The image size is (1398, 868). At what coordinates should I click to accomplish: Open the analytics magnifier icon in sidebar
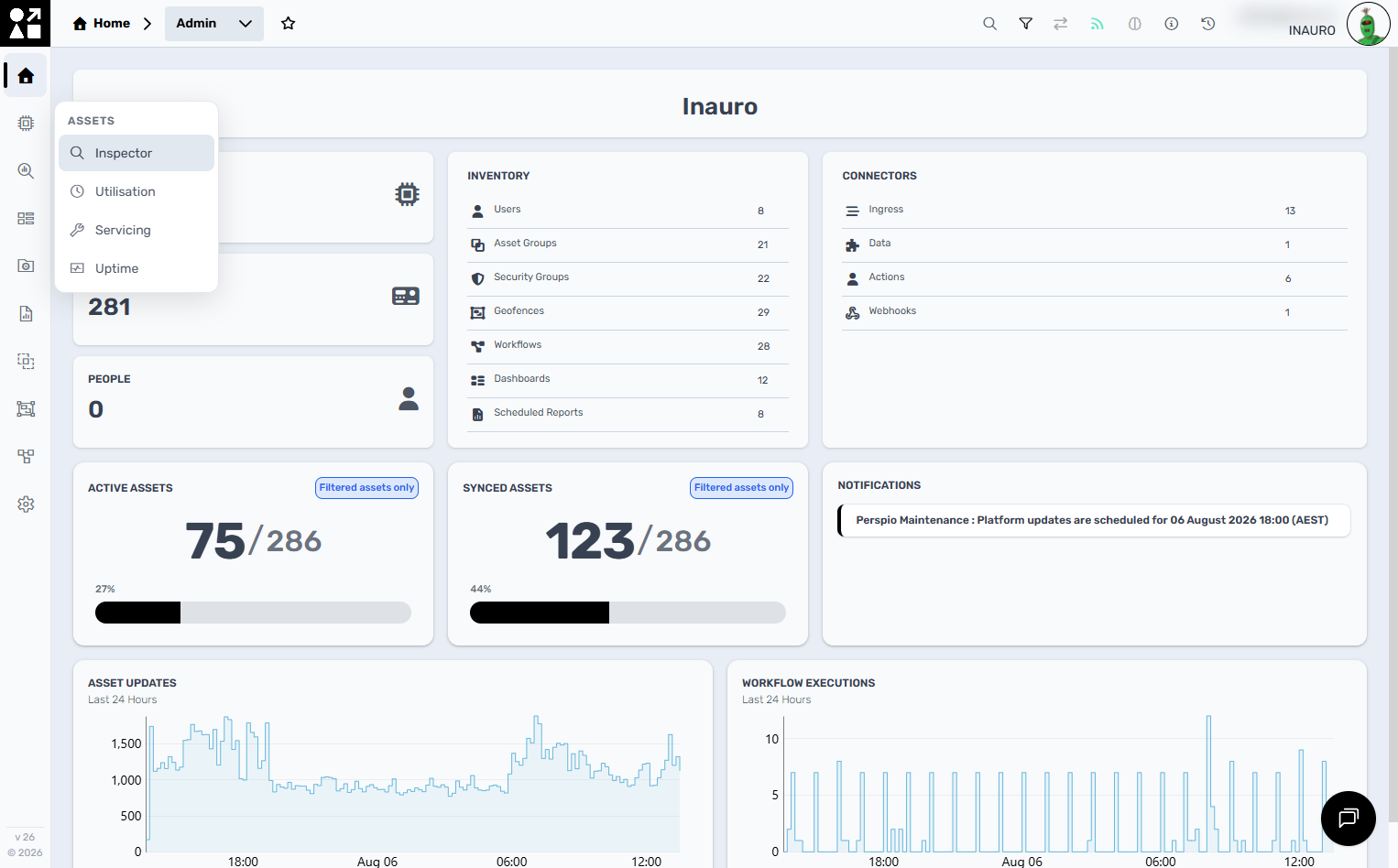(26, 170)
